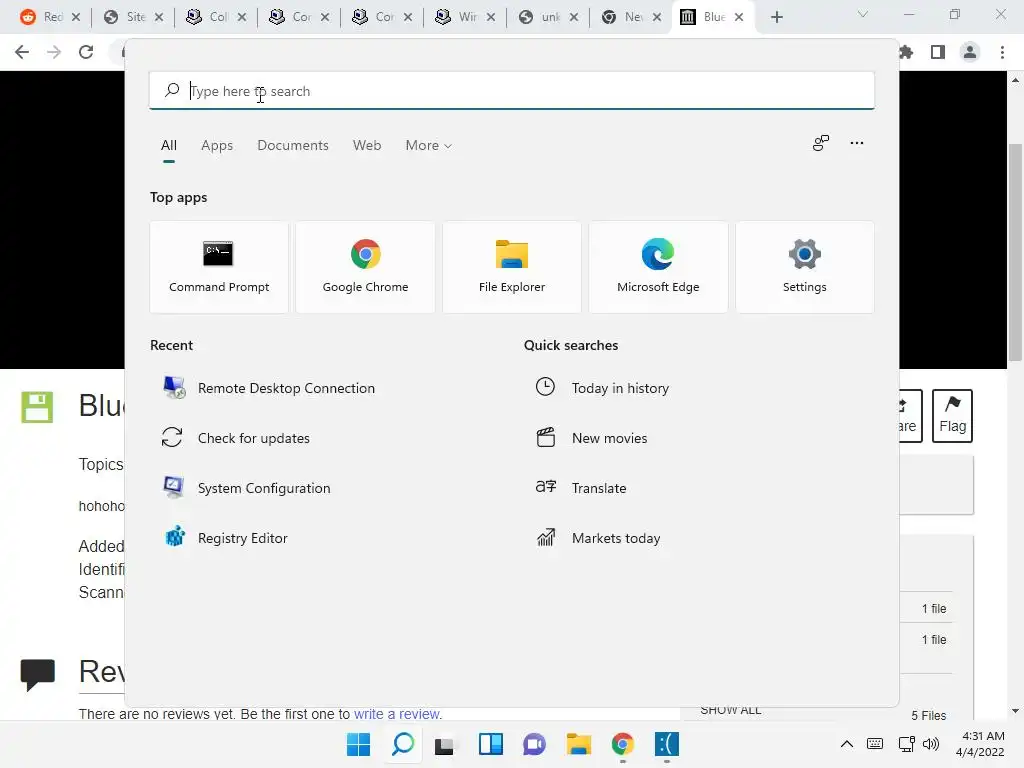Open search options ellipsis menu
1024x768 pixels.
point(857,143)
